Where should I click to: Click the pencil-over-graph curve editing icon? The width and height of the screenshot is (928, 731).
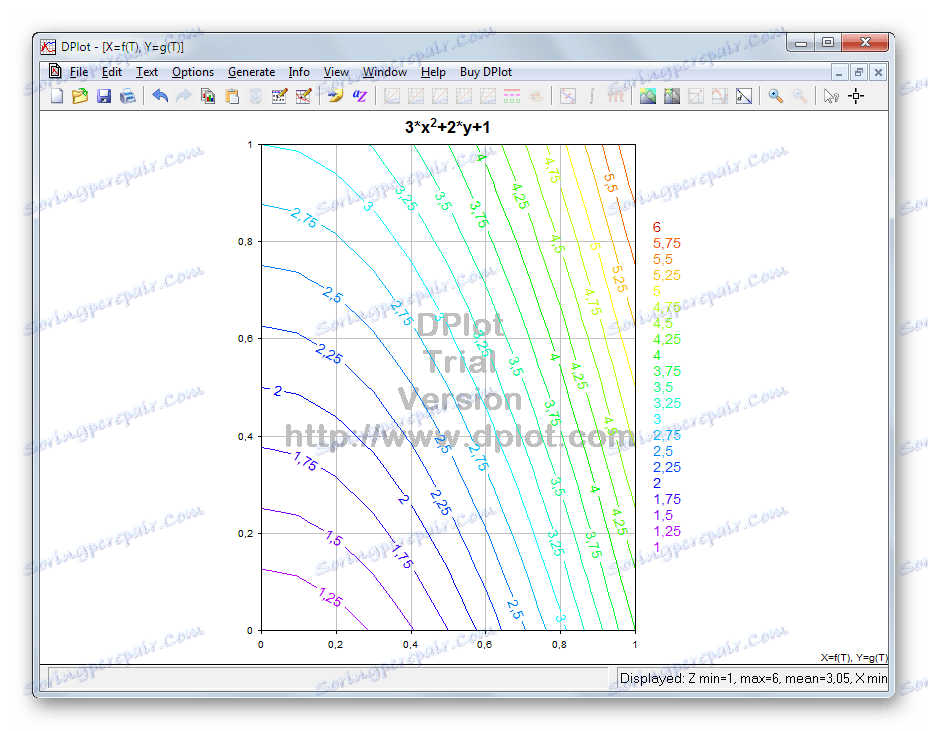[x=304, y=96]
